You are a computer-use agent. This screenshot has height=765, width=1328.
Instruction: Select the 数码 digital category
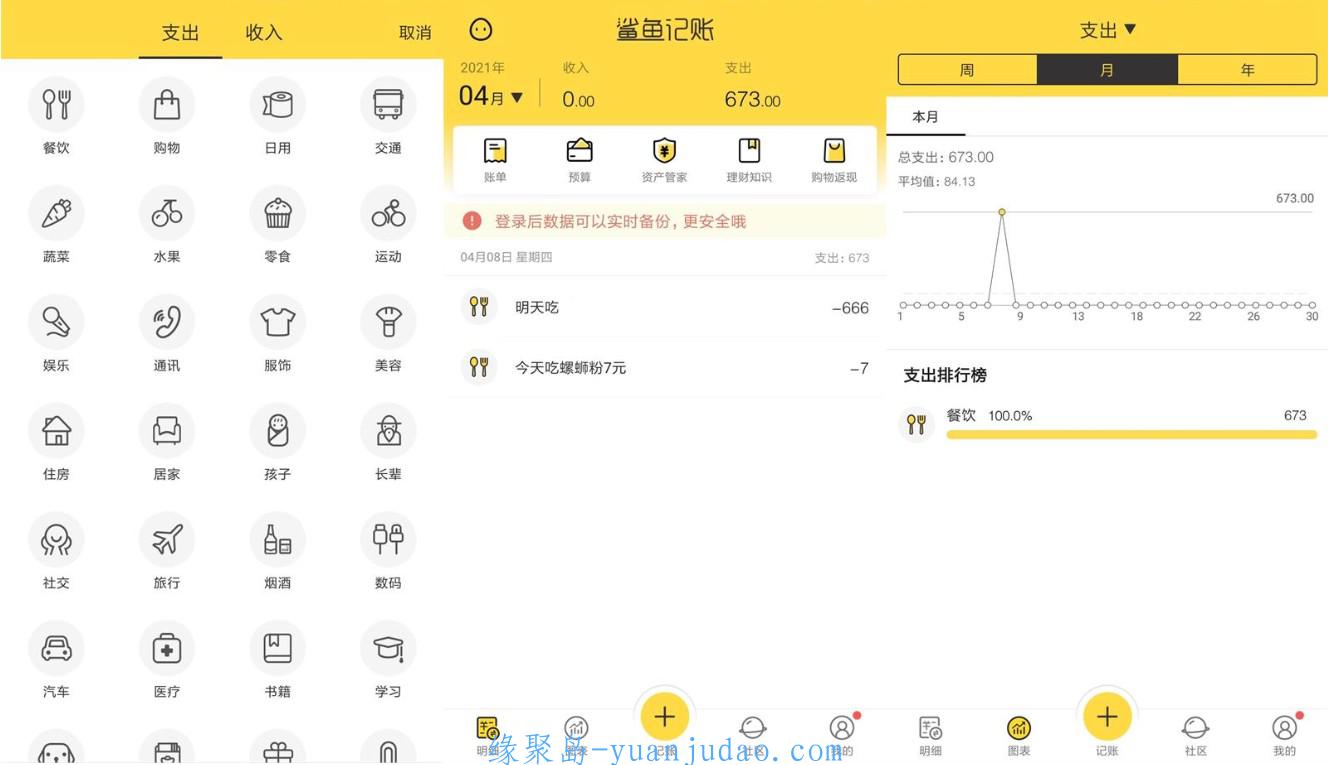[388, 540]
